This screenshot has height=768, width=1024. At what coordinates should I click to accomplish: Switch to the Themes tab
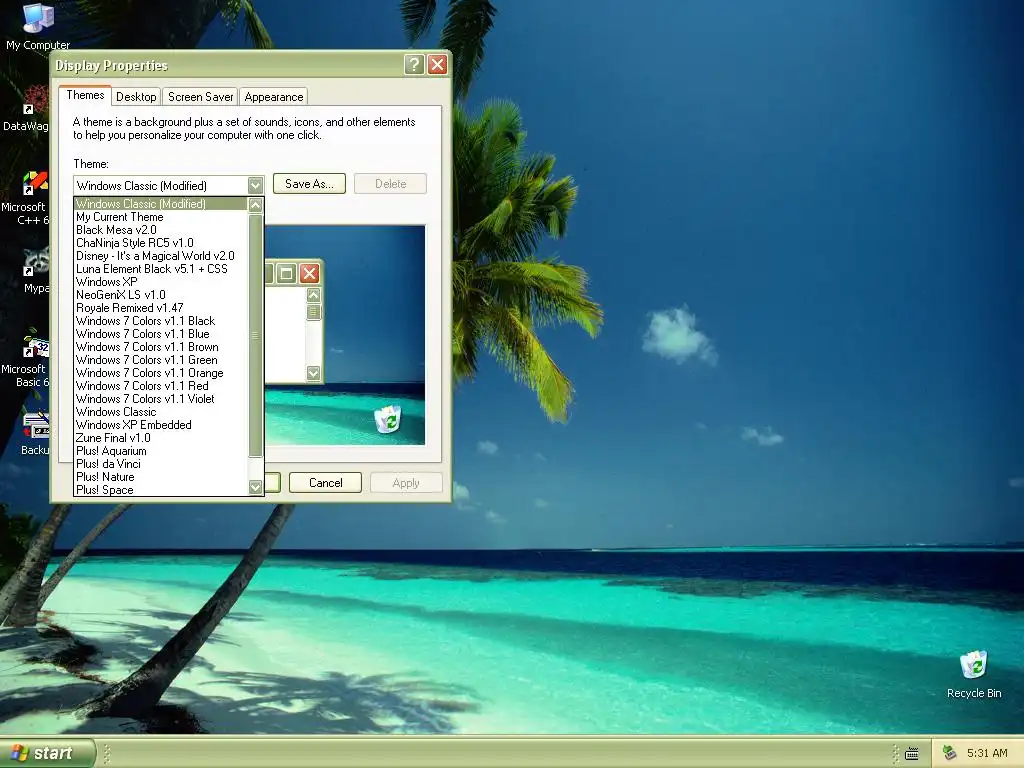[x=85, y=95]
